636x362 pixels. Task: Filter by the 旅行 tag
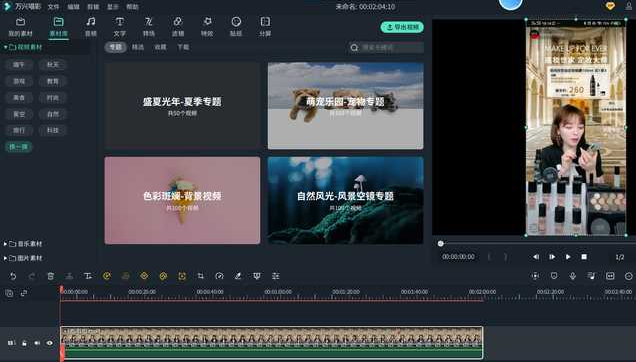click(19, 130)
